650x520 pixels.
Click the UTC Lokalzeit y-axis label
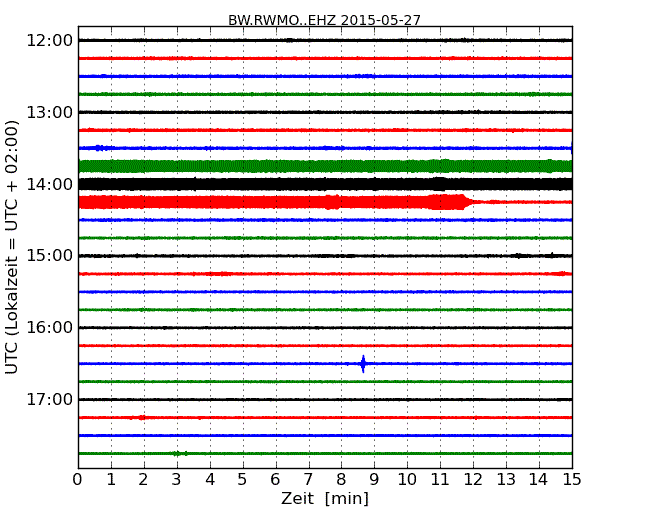click(12, 247)
